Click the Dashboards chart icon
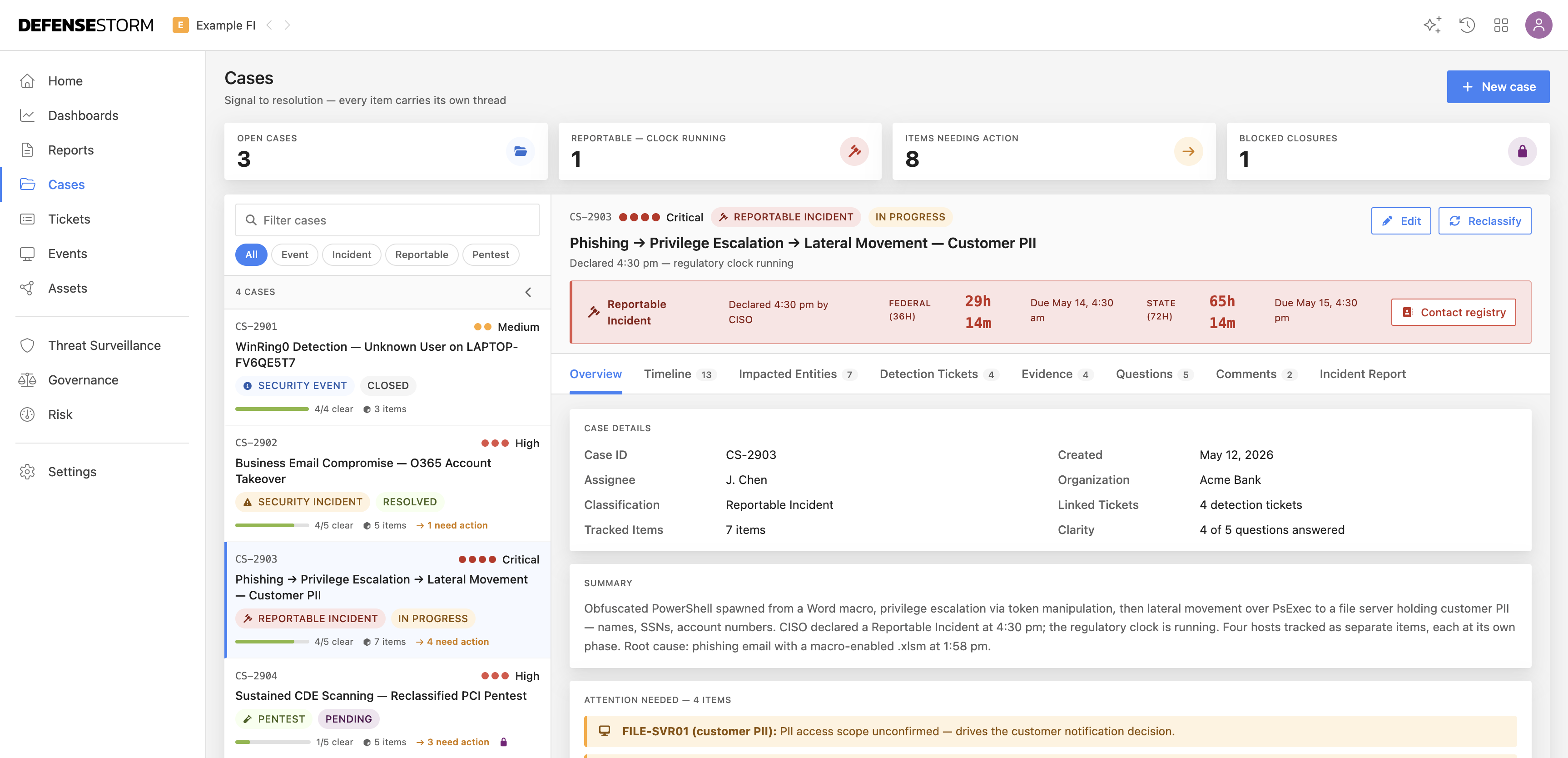This screenshot has height=758, width=1568. 27,115
